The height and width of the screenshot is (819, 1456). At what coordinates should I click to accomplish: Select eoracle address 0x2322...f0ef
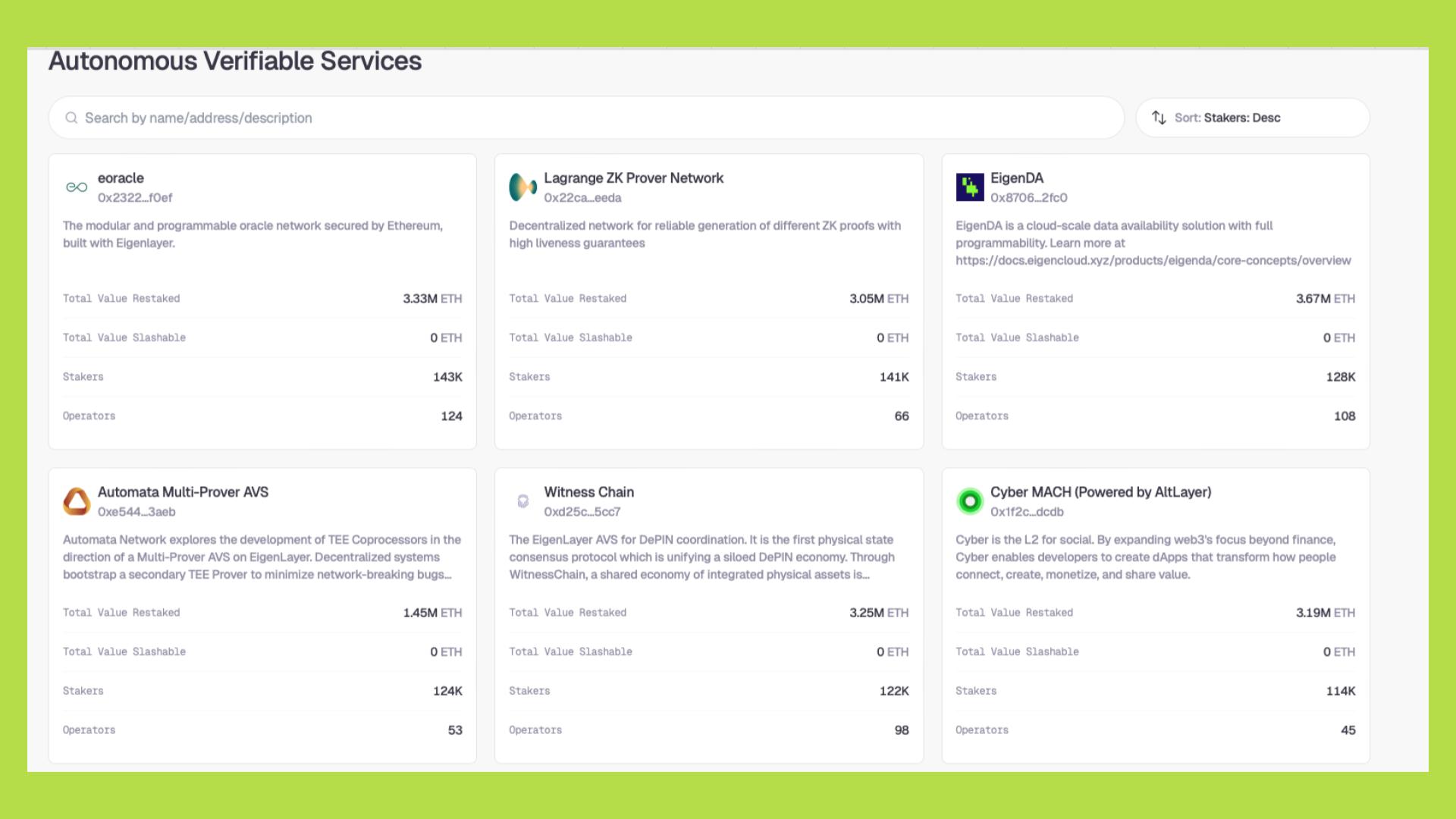point(135,198)
